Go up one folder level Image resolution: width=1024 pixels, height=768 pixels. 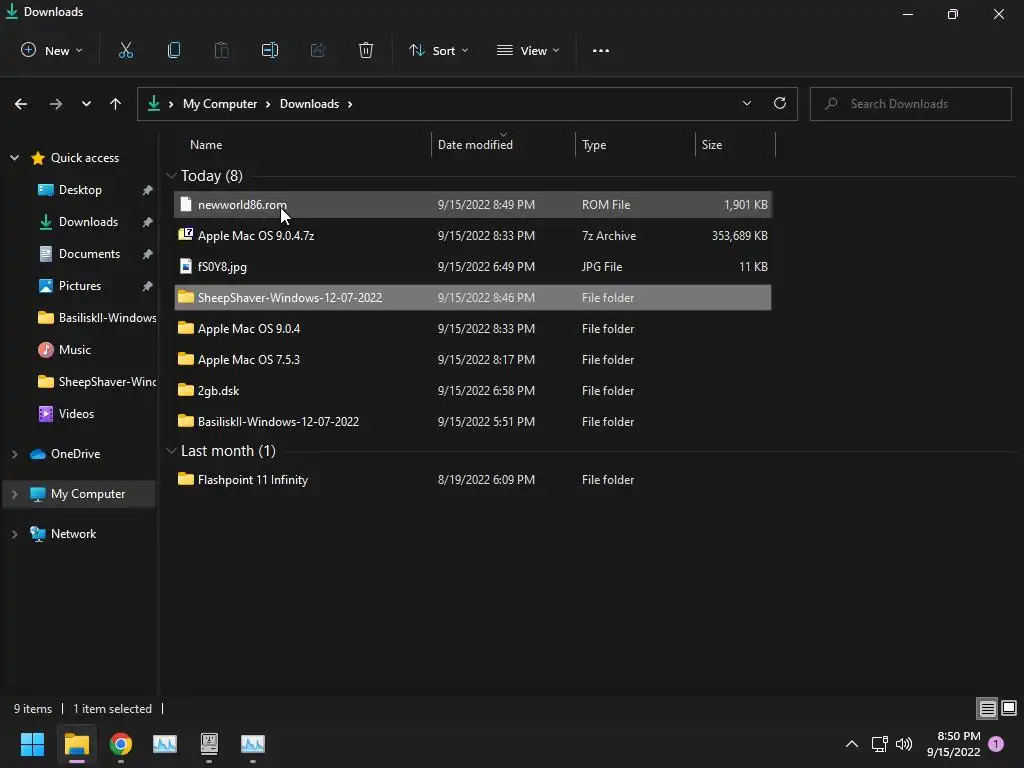point(116,104)
